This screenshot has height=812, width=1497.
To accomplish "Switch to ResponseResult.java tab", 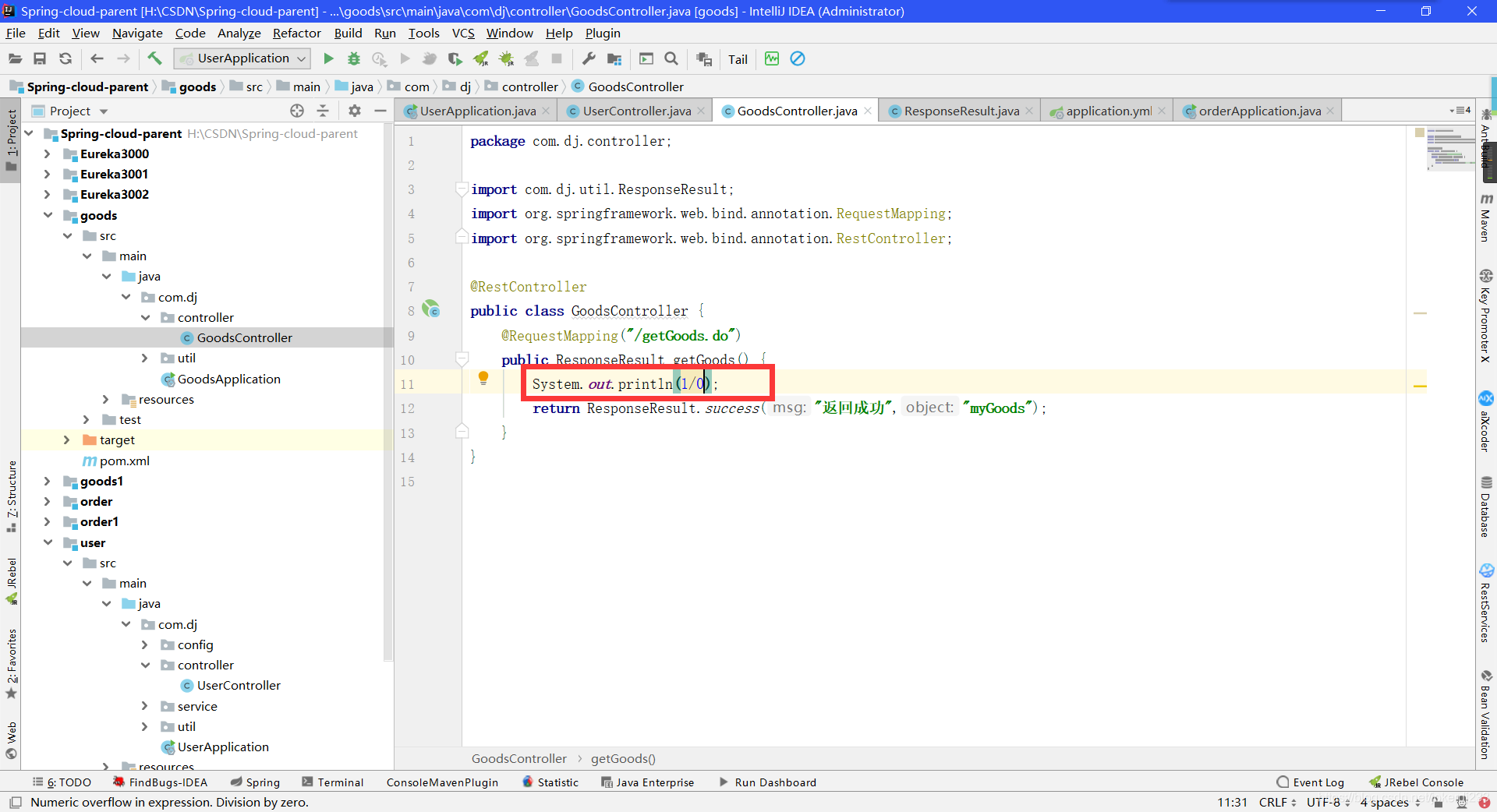I will click(x=961, y=111).
